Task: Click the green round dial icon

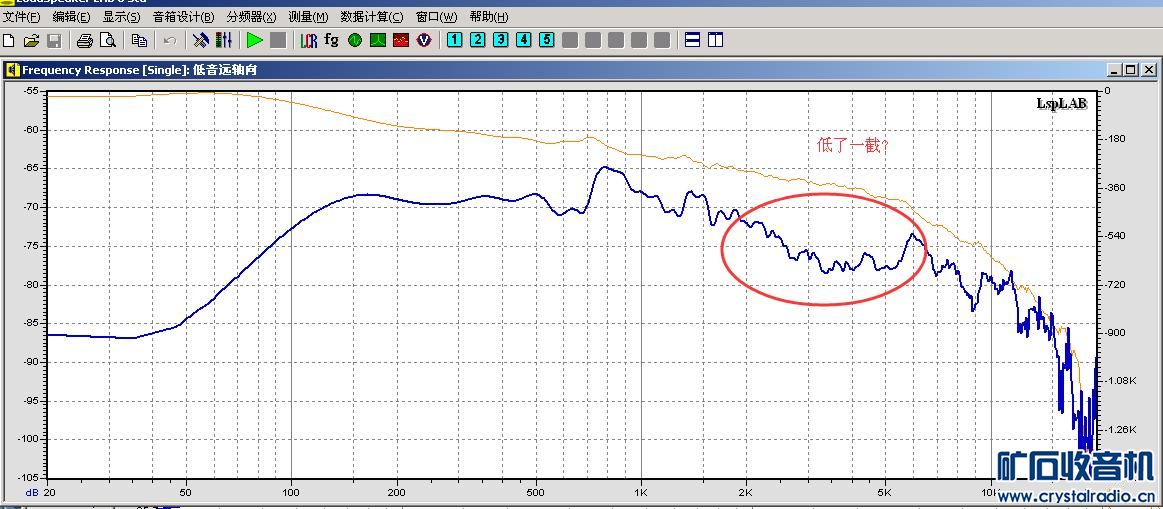Action: click(355, 40)
